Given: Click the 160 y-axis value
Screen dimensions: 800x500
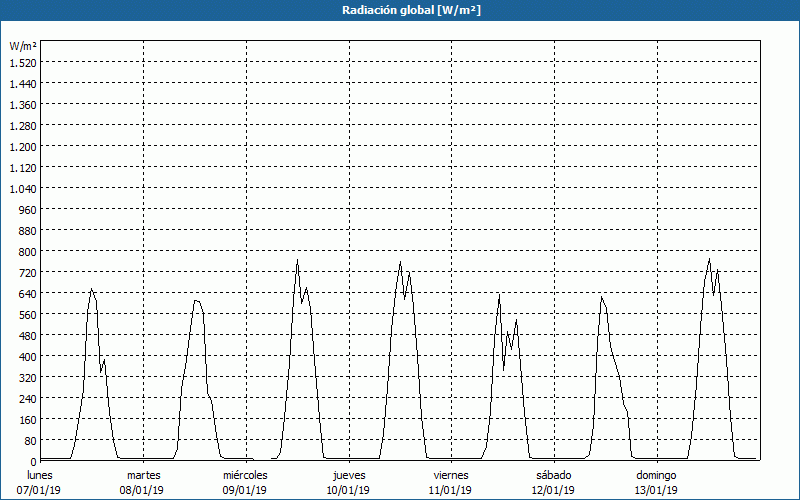Looking at the screenshot, I should 28,420.
